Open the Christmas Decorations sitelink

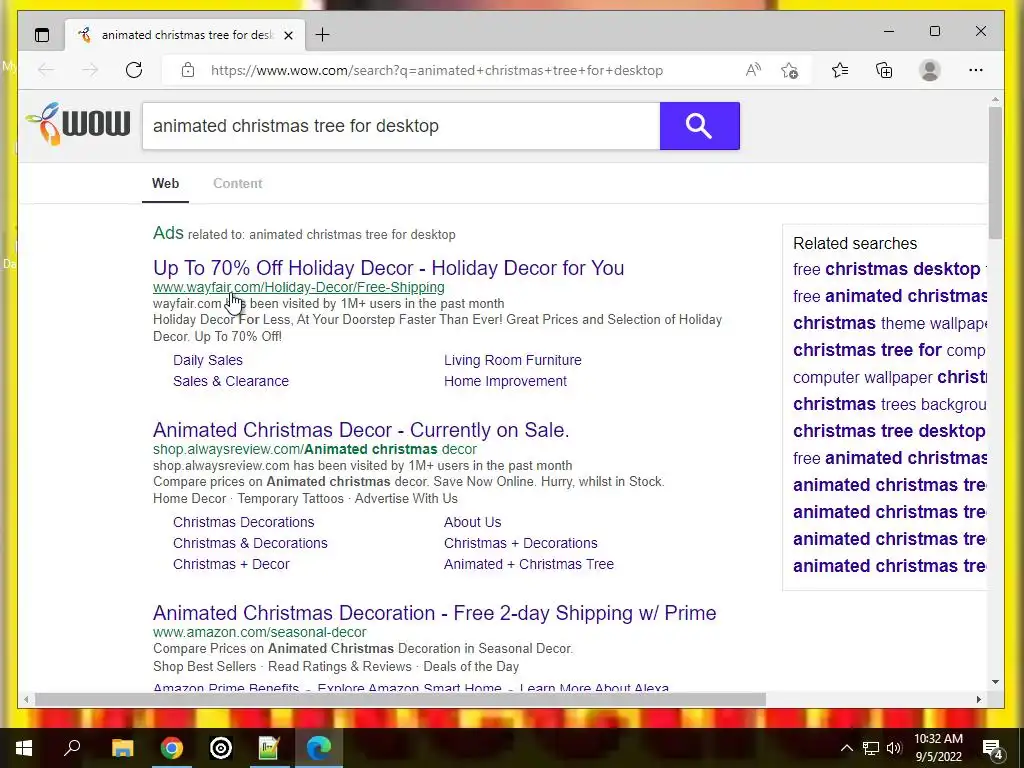[244, 522]
